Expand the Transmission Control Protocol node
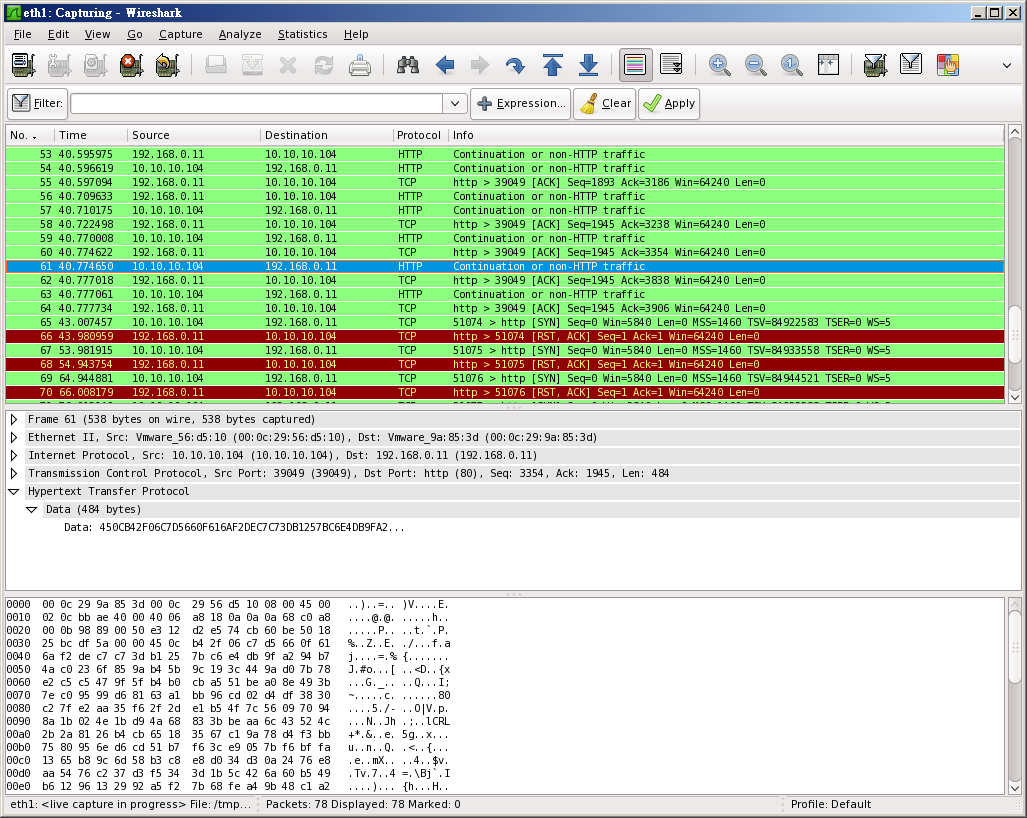The image size is (1027, 818). pyautogui.click(x=14, y=474)
